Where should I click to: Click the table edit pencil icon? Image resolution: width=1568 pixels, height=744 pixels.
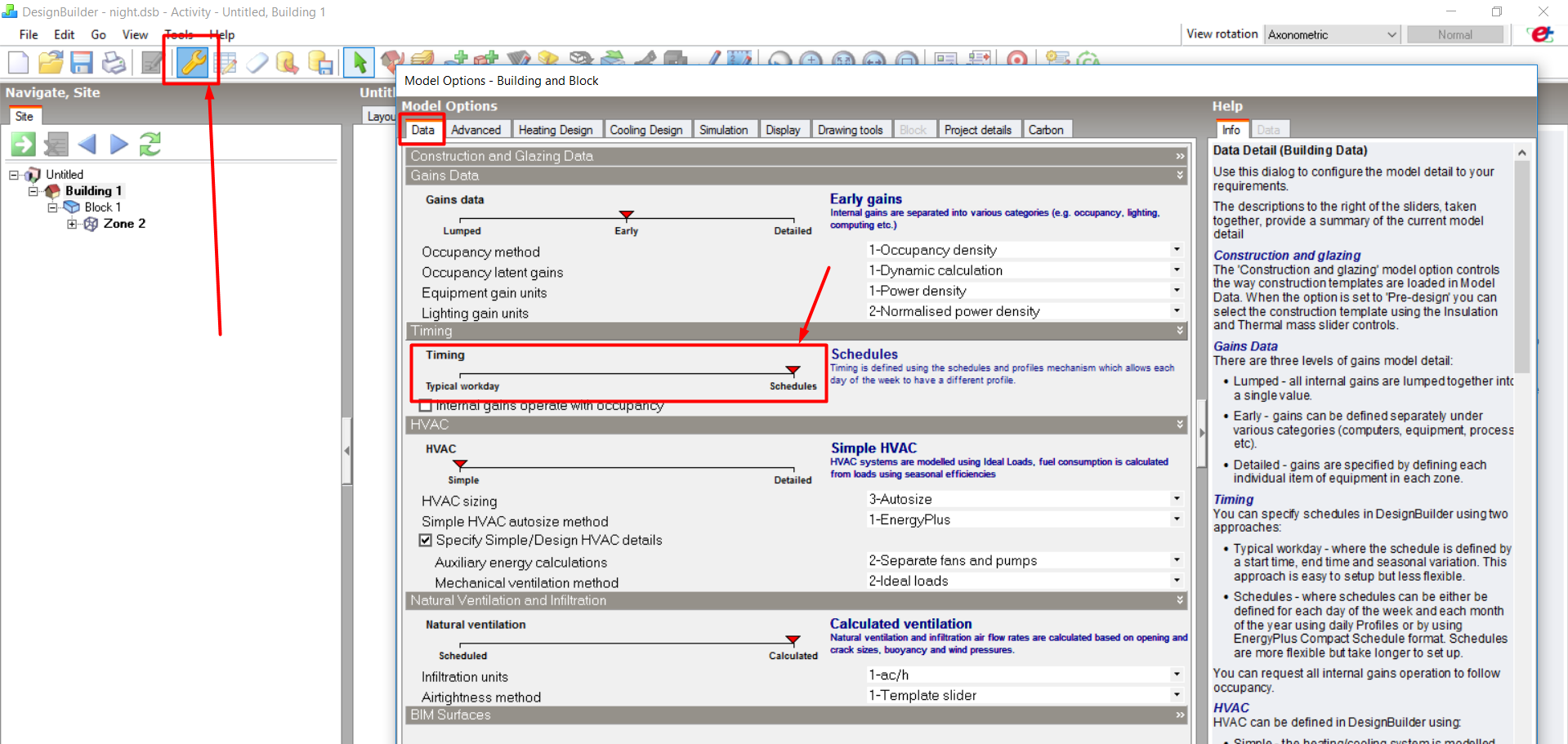(226, 63)
